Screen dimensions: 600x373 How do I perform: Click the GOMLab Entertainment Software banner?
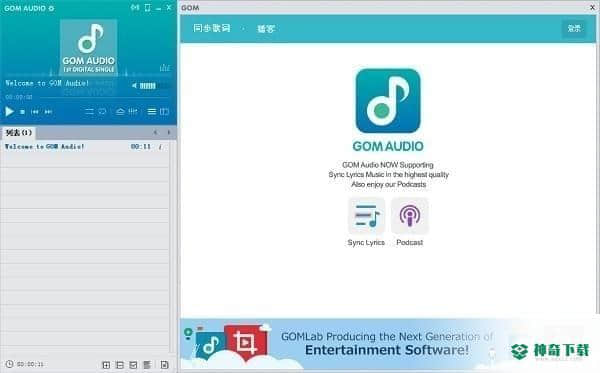pyautogui.click(x=387, y=344)
